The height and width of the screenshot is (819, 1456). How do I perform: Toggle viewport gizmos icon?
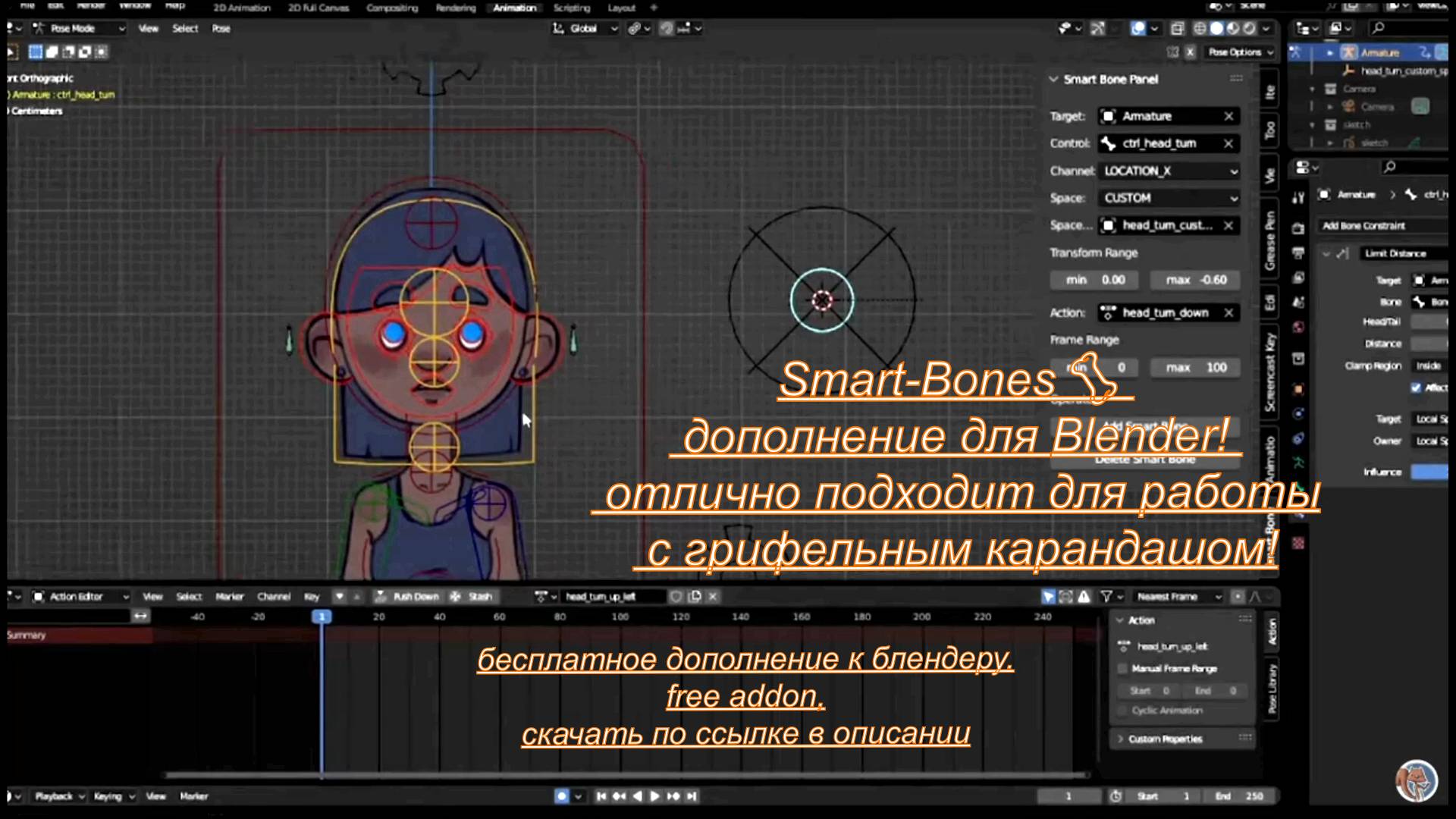click(x=1097, y=28)
